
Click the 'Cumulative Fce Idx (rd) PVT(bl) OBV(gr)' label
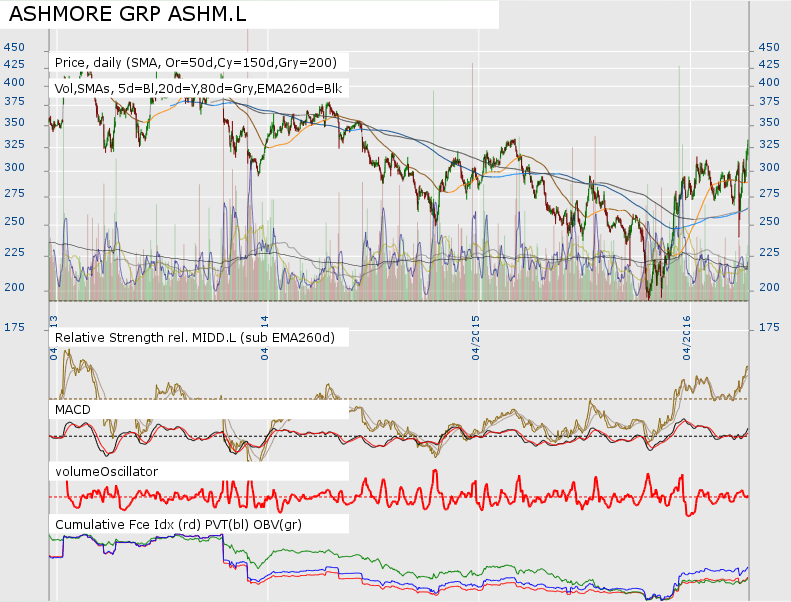point(179,525)
